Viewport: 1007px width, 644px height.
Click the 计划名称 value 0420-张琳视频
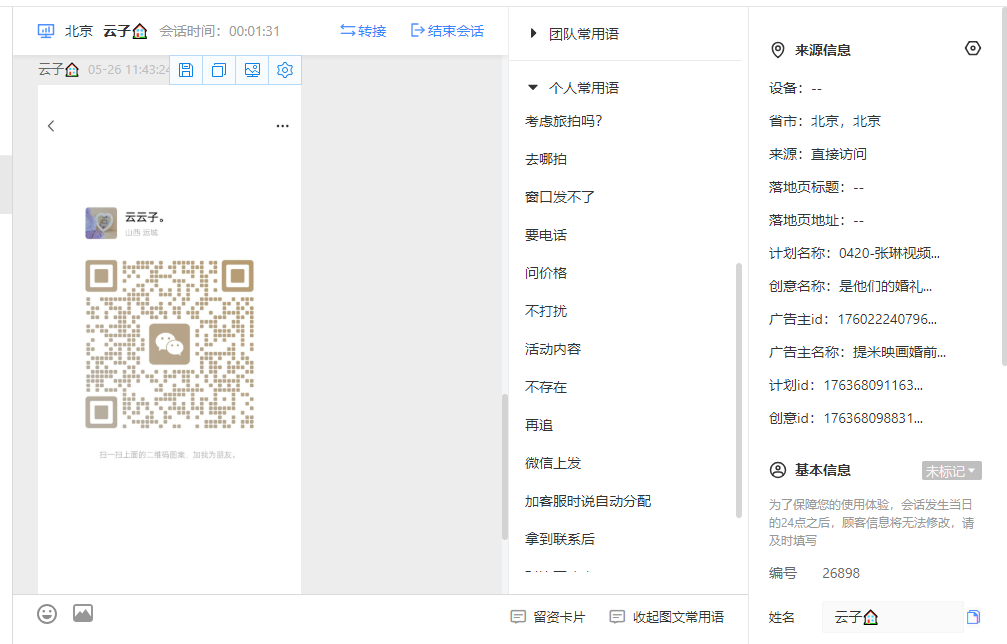point(889,253)
